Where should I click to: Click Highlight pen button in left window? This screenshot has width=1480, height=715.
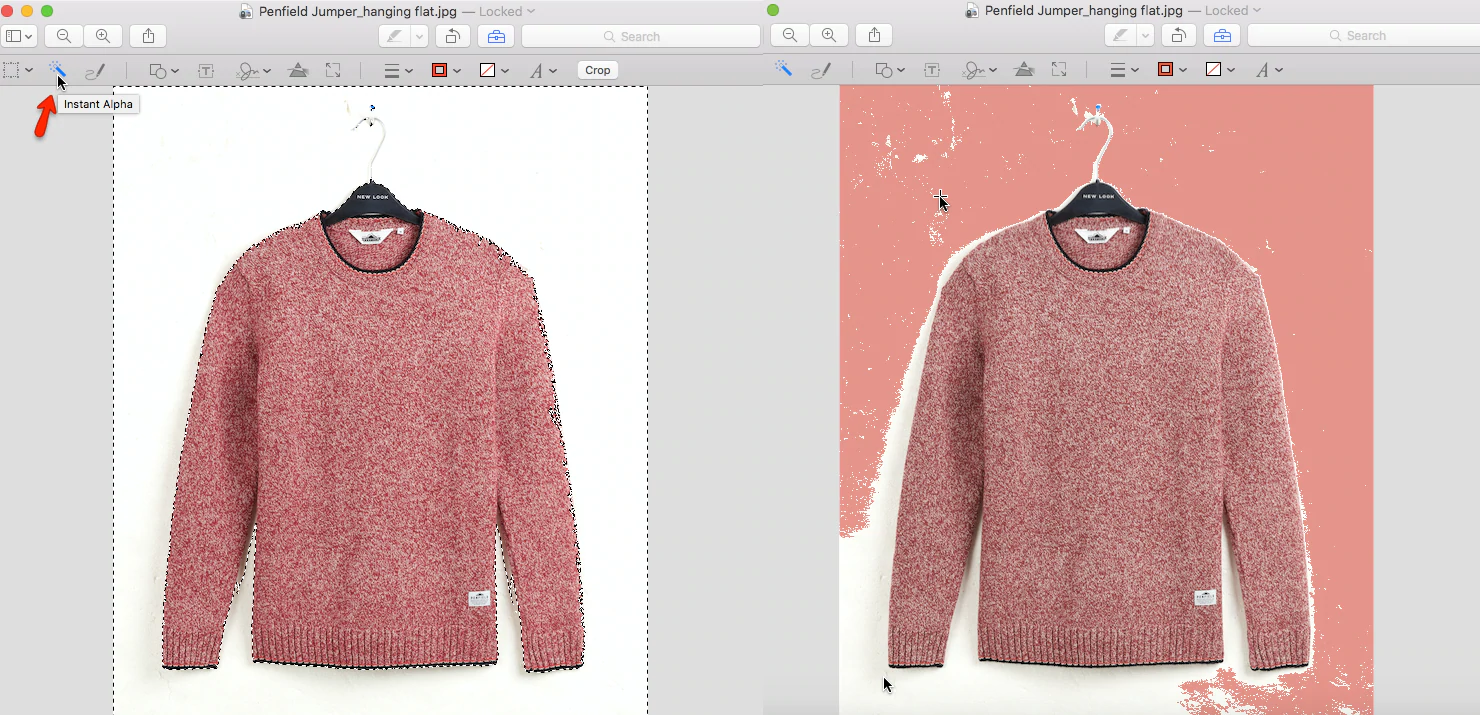395,36
